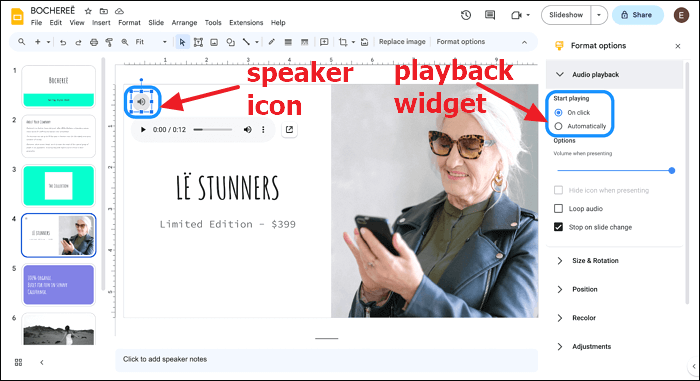Open border weight options
Image resolution: width=700 pixels, height=381 pixels.
click(288, 42)
